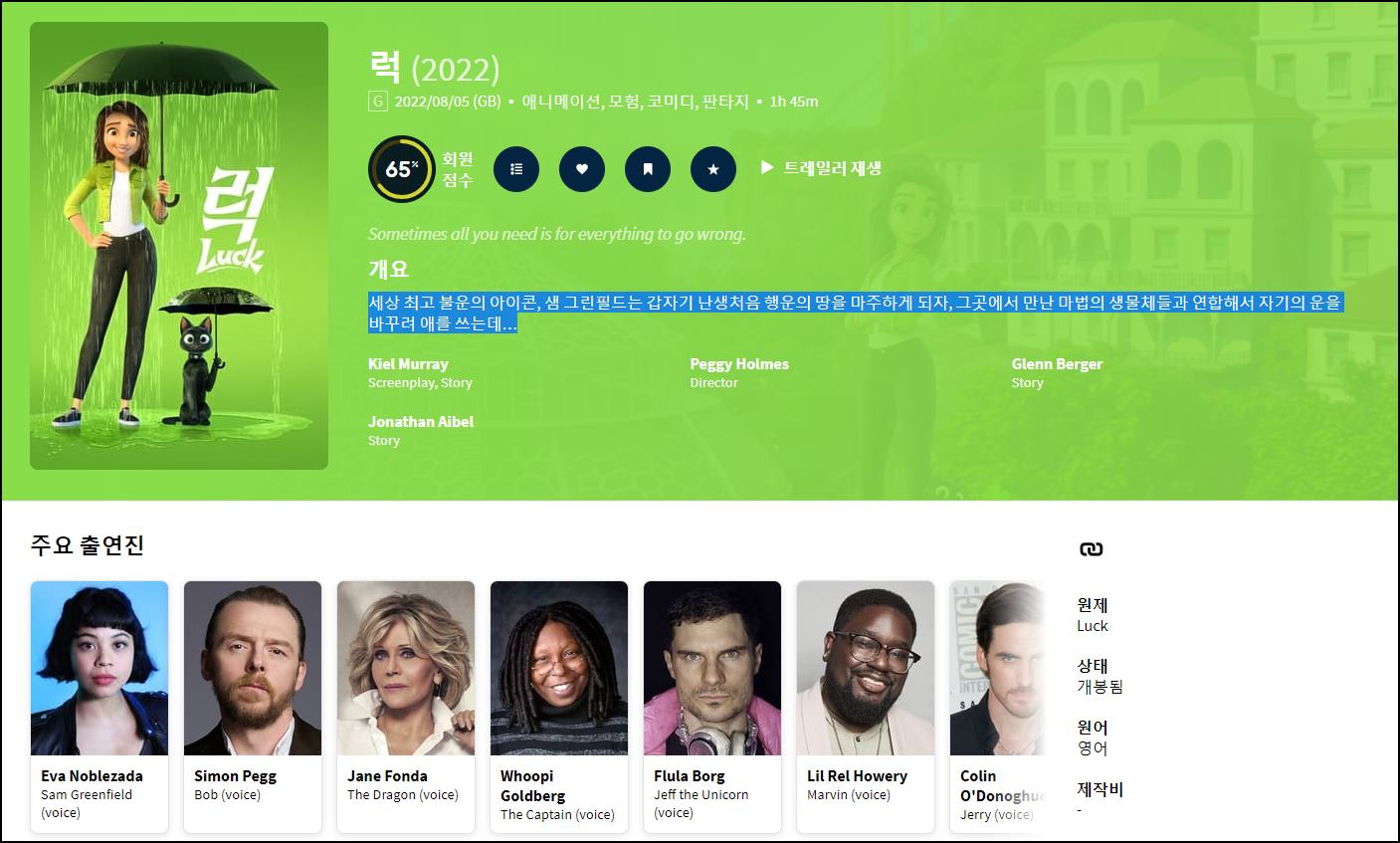Click the homepage link chain icon
This screenshot has width=1400, height=843.
1091,548
